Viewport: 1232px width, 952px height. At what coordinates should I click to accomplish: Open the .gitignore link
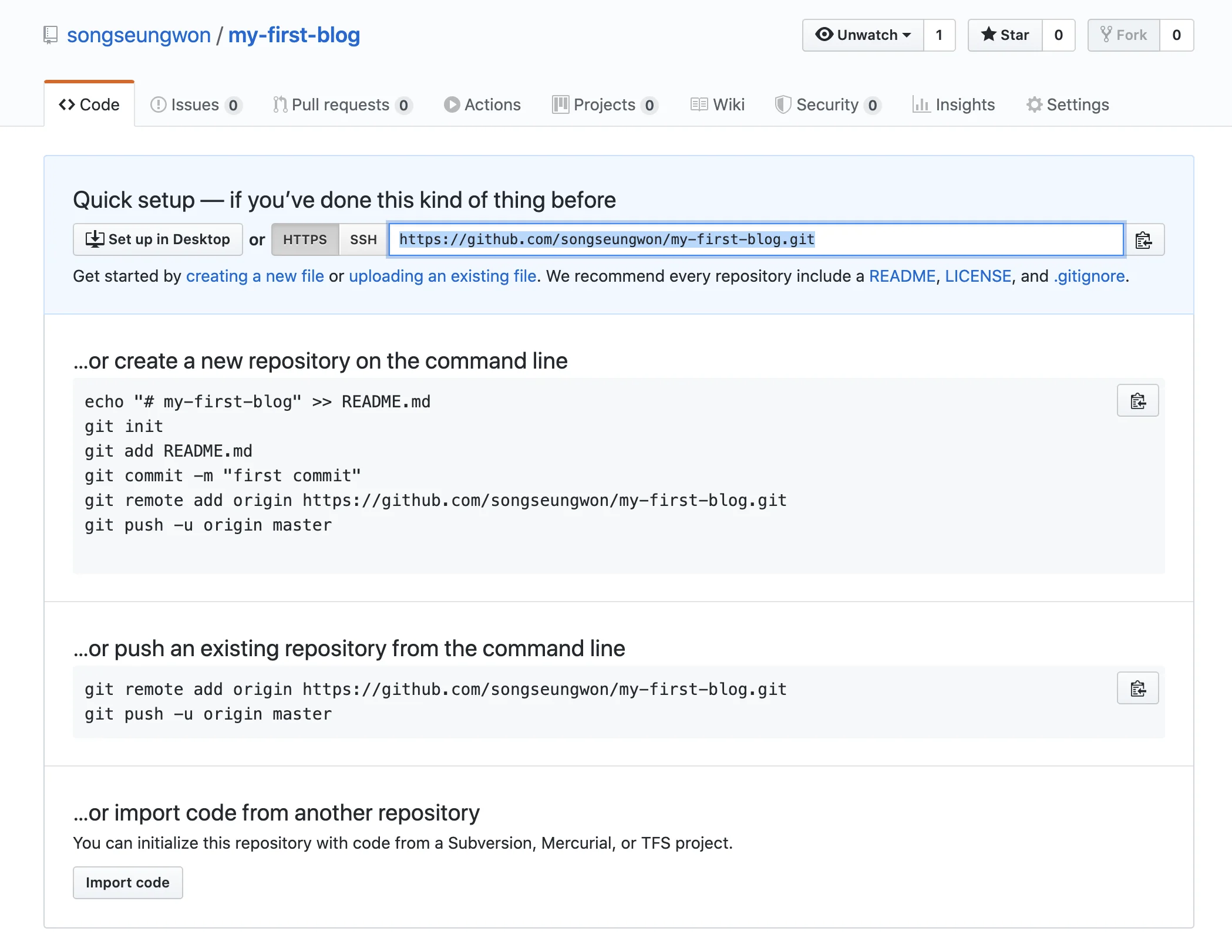[1089, 276]
